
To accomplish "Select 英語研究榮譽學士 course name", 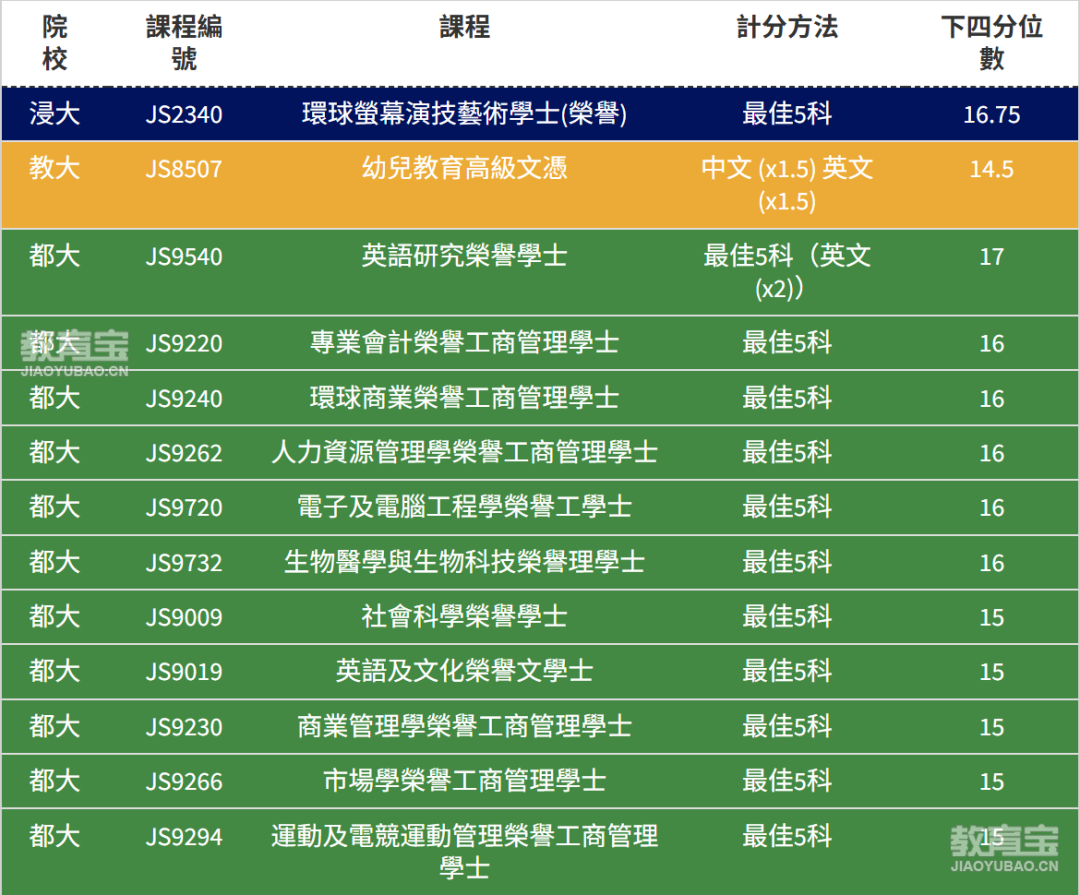I will (464, 256).
